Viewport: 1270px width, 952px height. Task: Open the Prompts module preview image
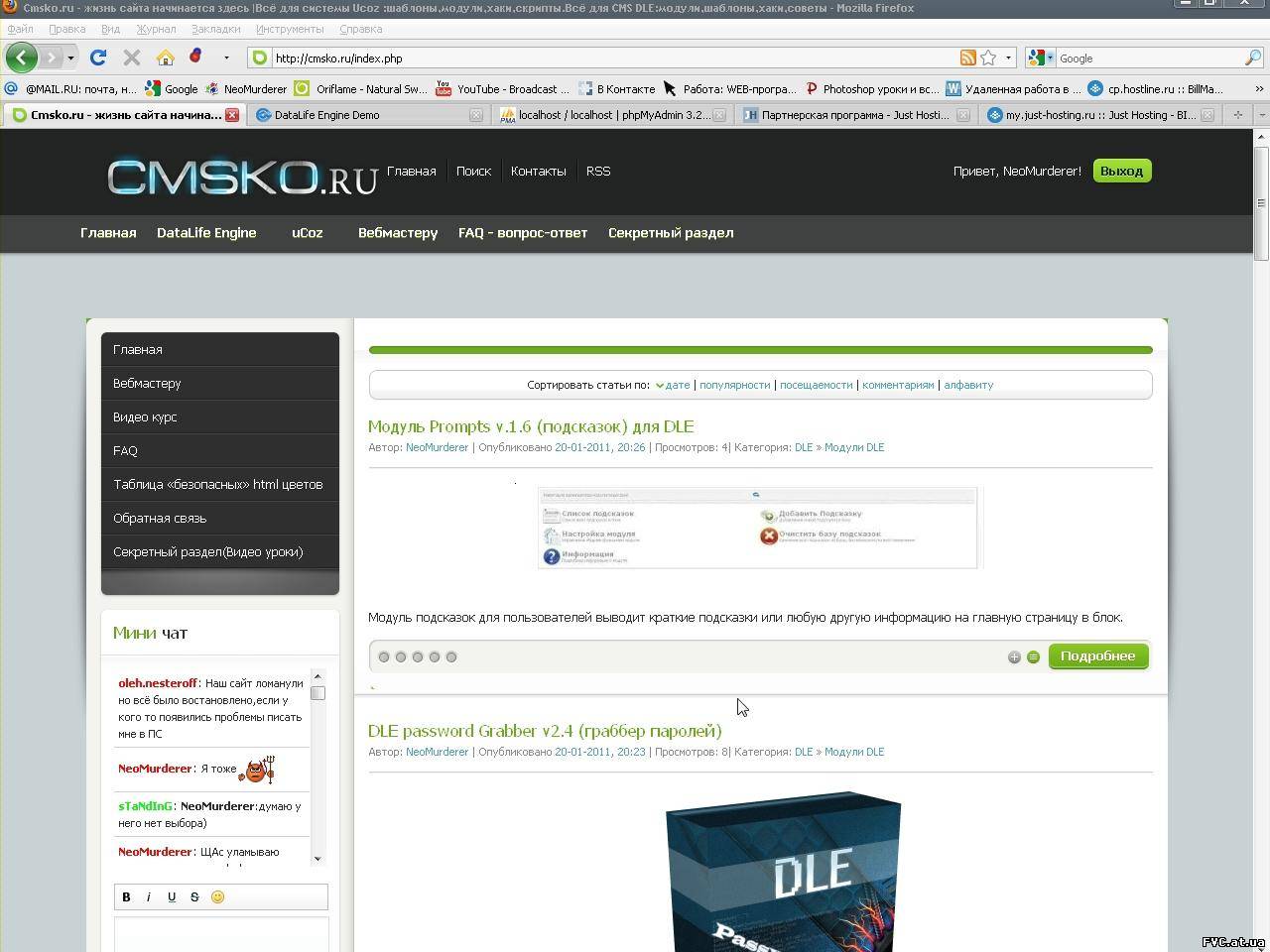point(759,527)
